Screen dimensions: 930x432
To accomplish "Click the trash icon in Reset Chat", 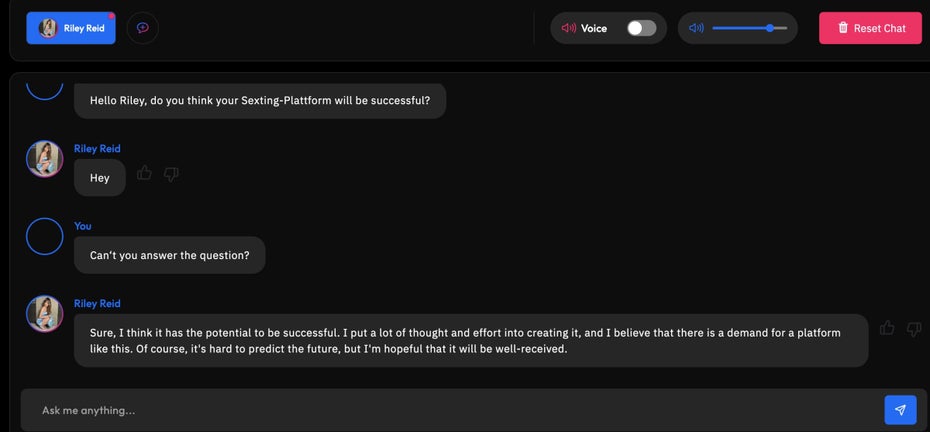I will [x=843, y=27].
